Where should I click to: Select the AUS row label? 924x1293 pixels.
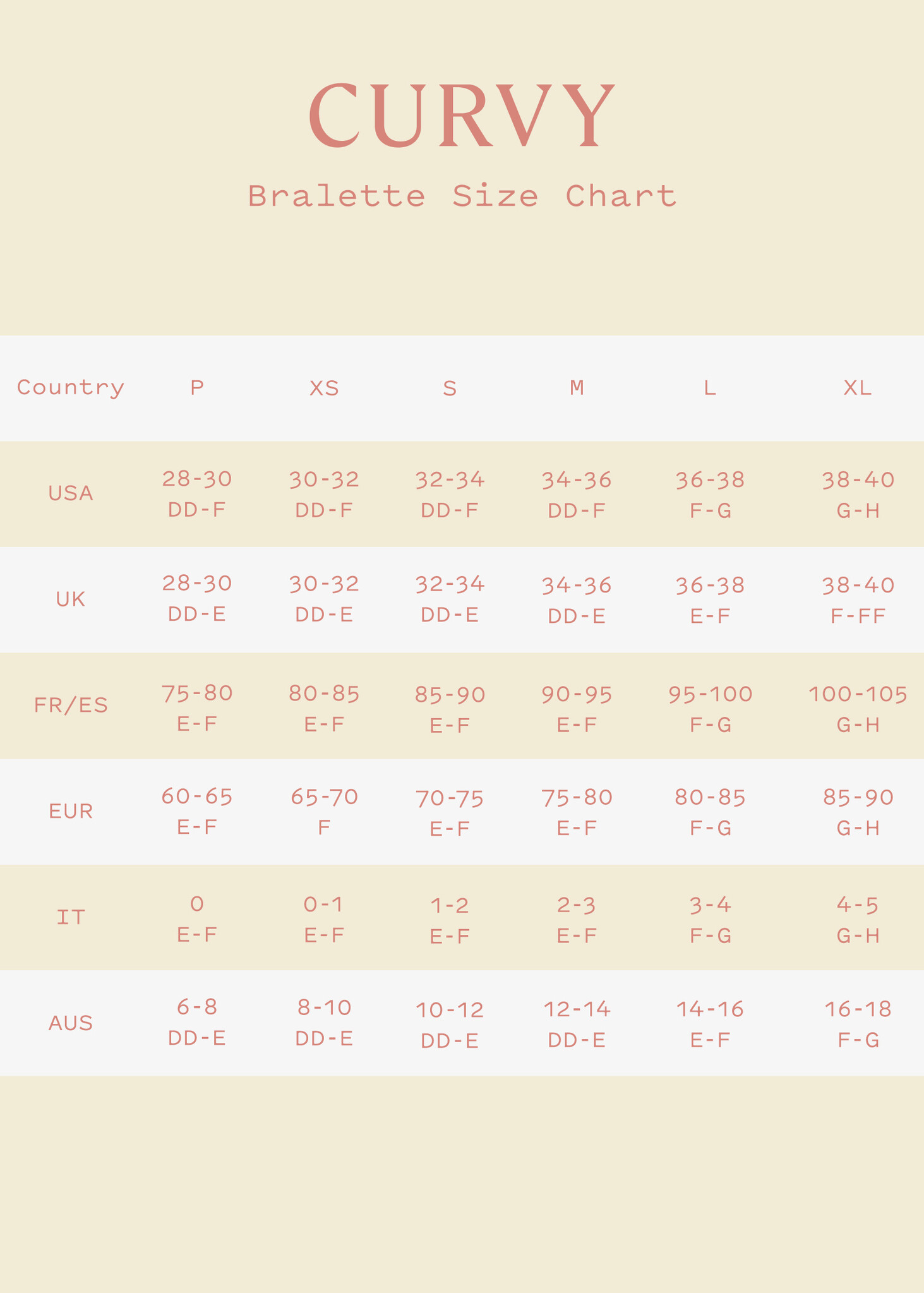coord(70,1023)
